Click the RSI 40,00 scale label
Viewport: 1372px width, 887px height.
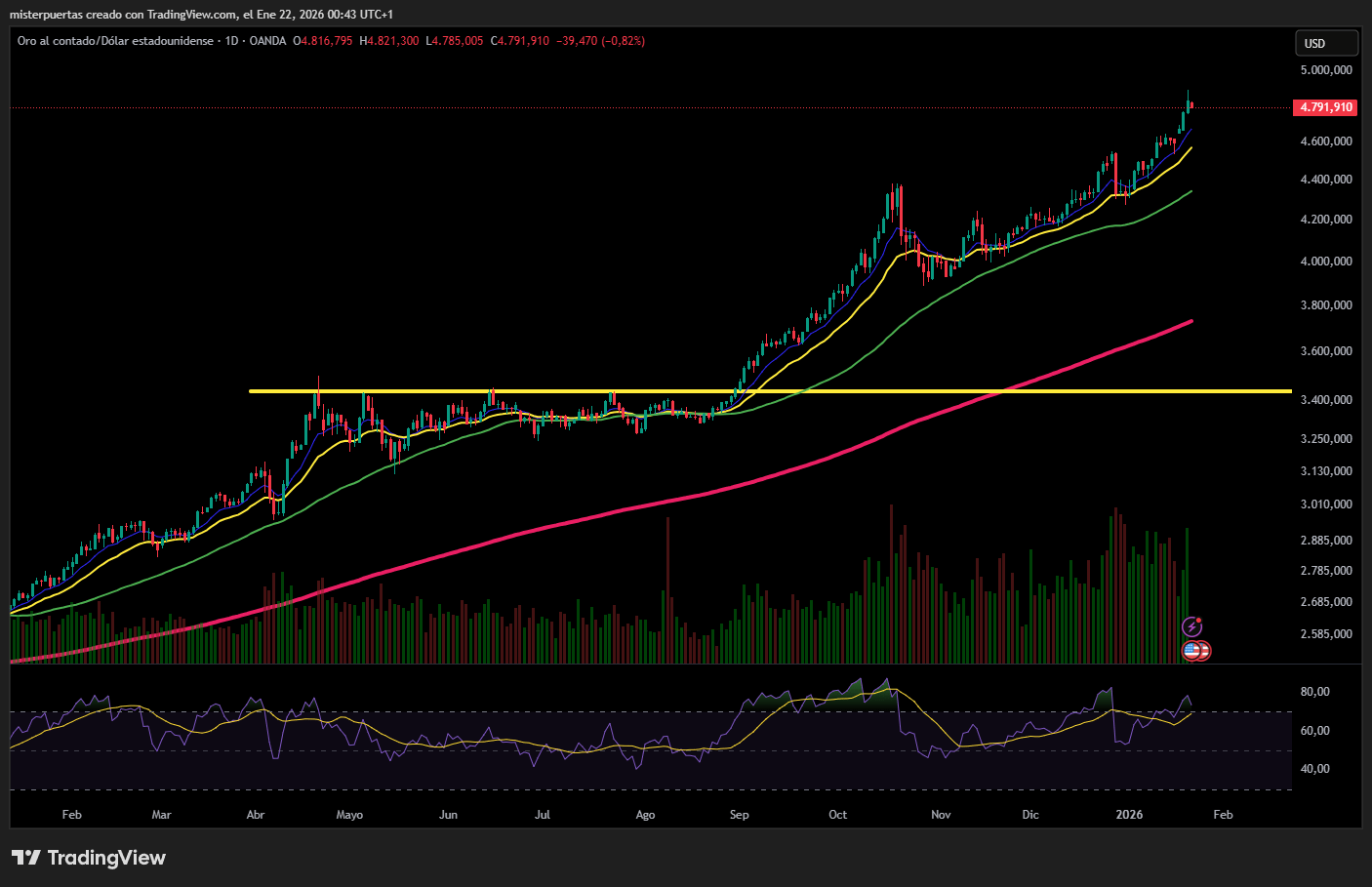[1315, 769]
